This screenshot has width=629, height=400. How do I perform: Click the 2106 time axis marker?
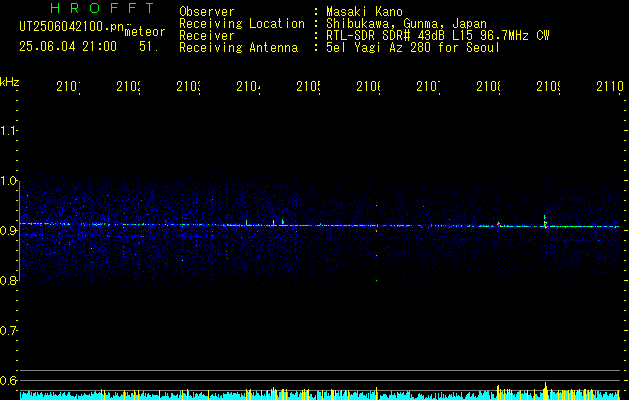(368, 87)
